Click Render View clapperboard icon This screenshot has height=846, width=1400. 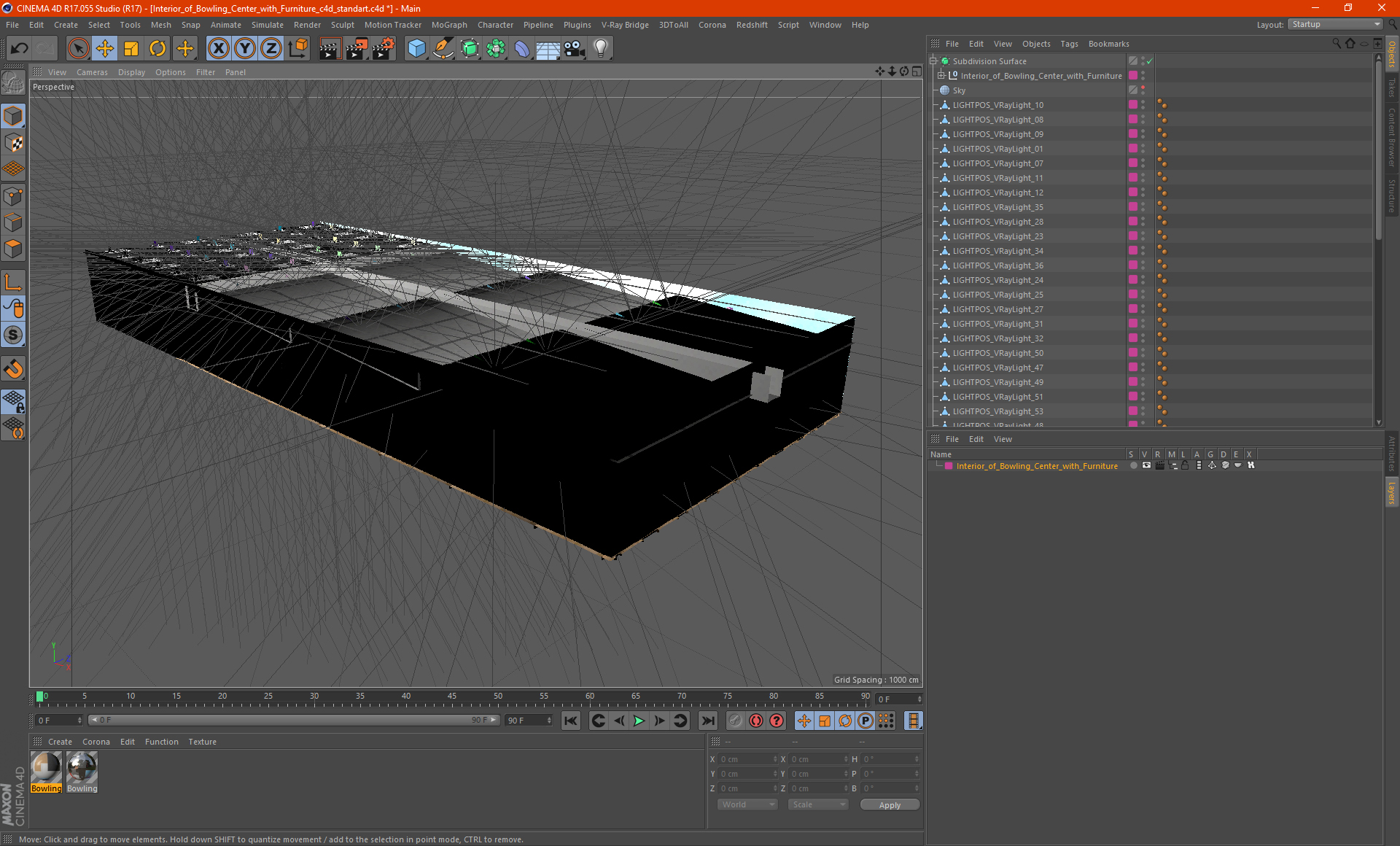click(x=330, y=49)
